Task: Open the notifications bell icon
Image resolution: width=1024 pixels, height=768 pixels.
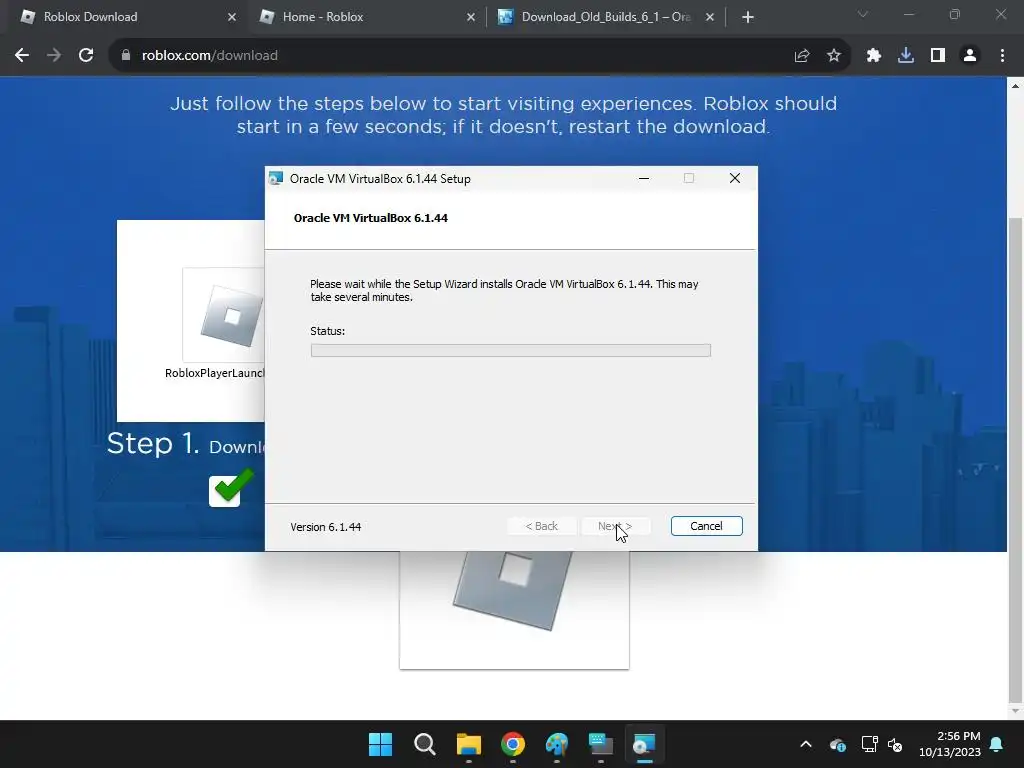Action: (997, 744)
